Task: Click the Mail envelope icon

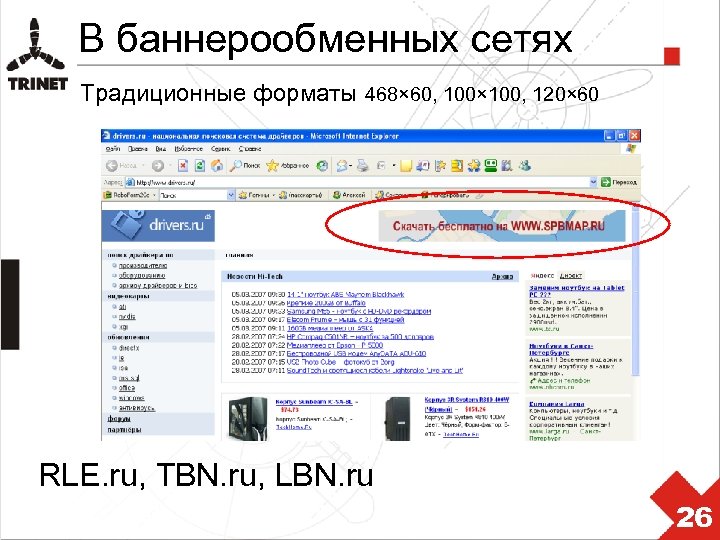Action: pyautogui.click(x=342, y=165)
